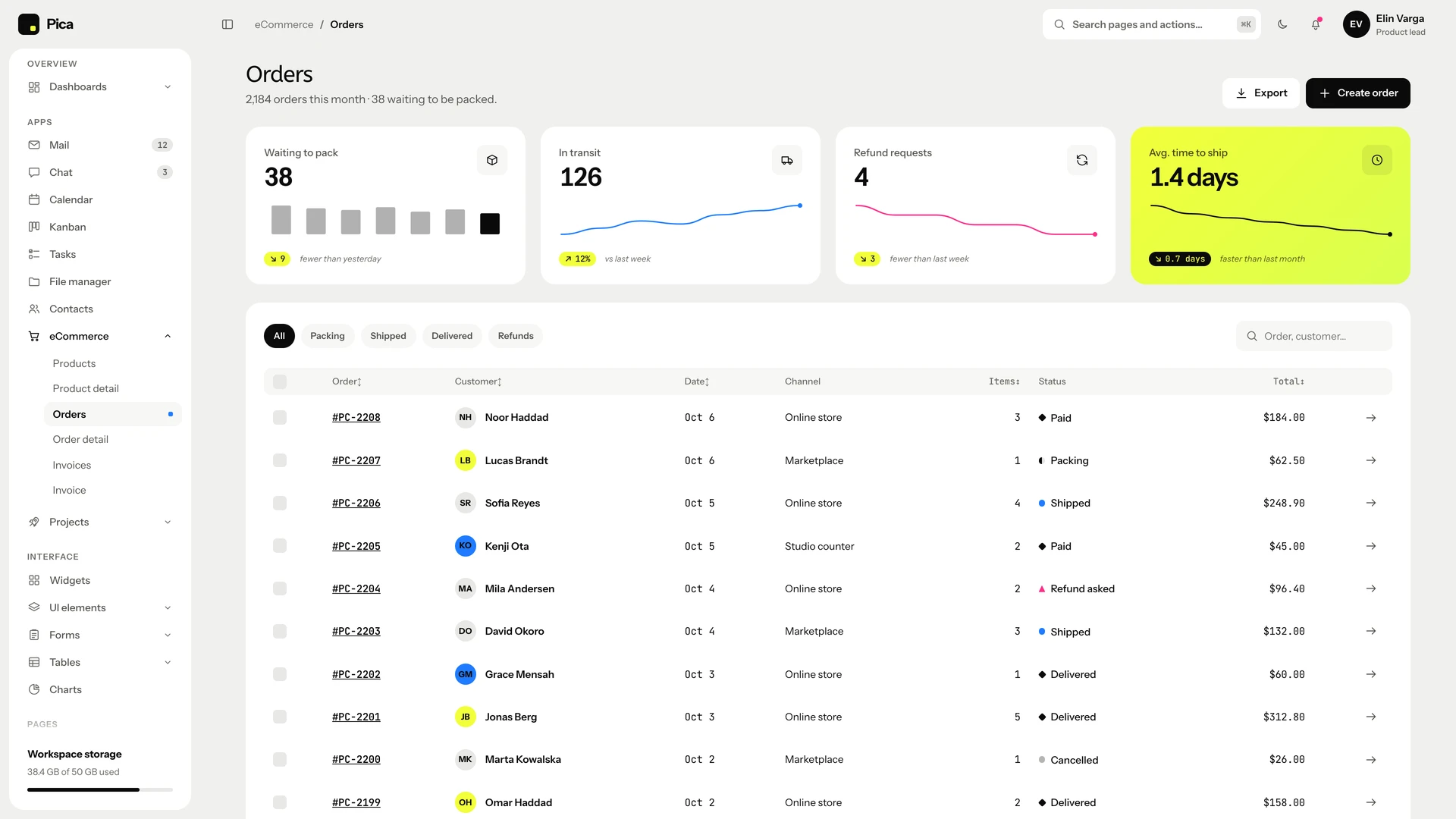Screen dimensions: 1456x819
Task: Filter orders by Packing tab
Action: click(328, 336)
